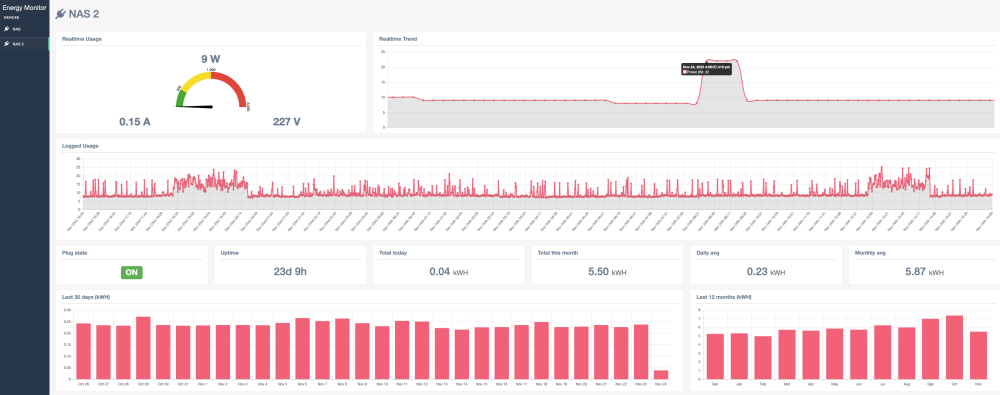Click the plug icon beside NAS in sidebar
This screenshot has height=395, width=1000.
click(x=6, y=29)
